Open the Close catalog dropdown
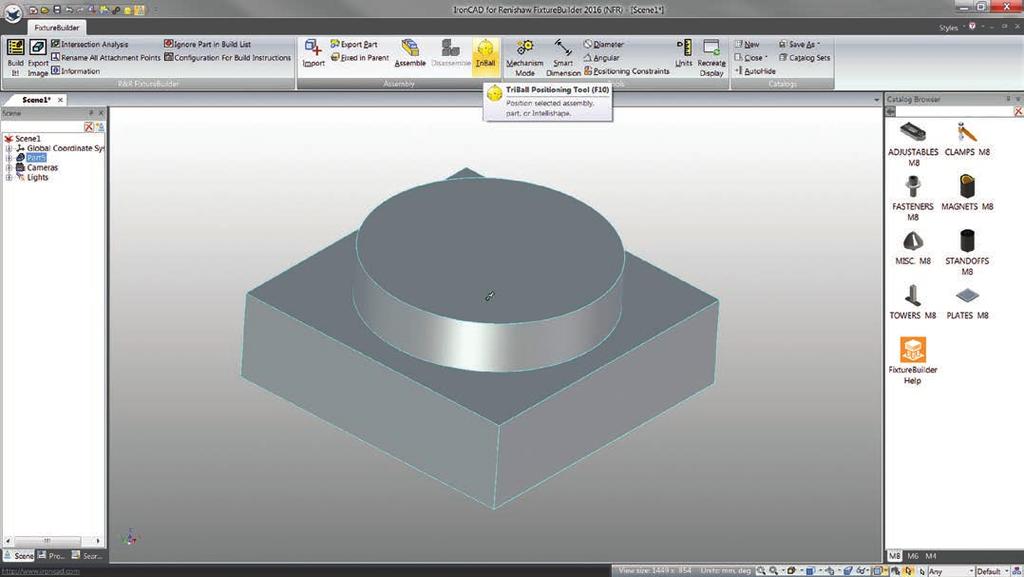1024x577 pixels. (x=751, y=57)
